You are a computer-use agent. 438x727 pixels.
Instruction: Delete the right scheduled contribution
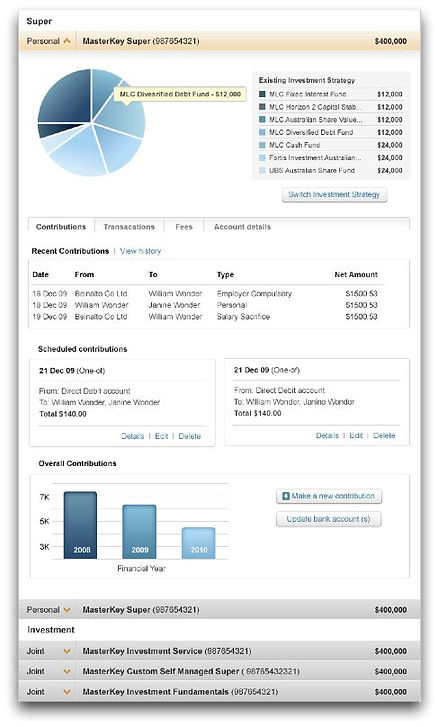point(384,435)
